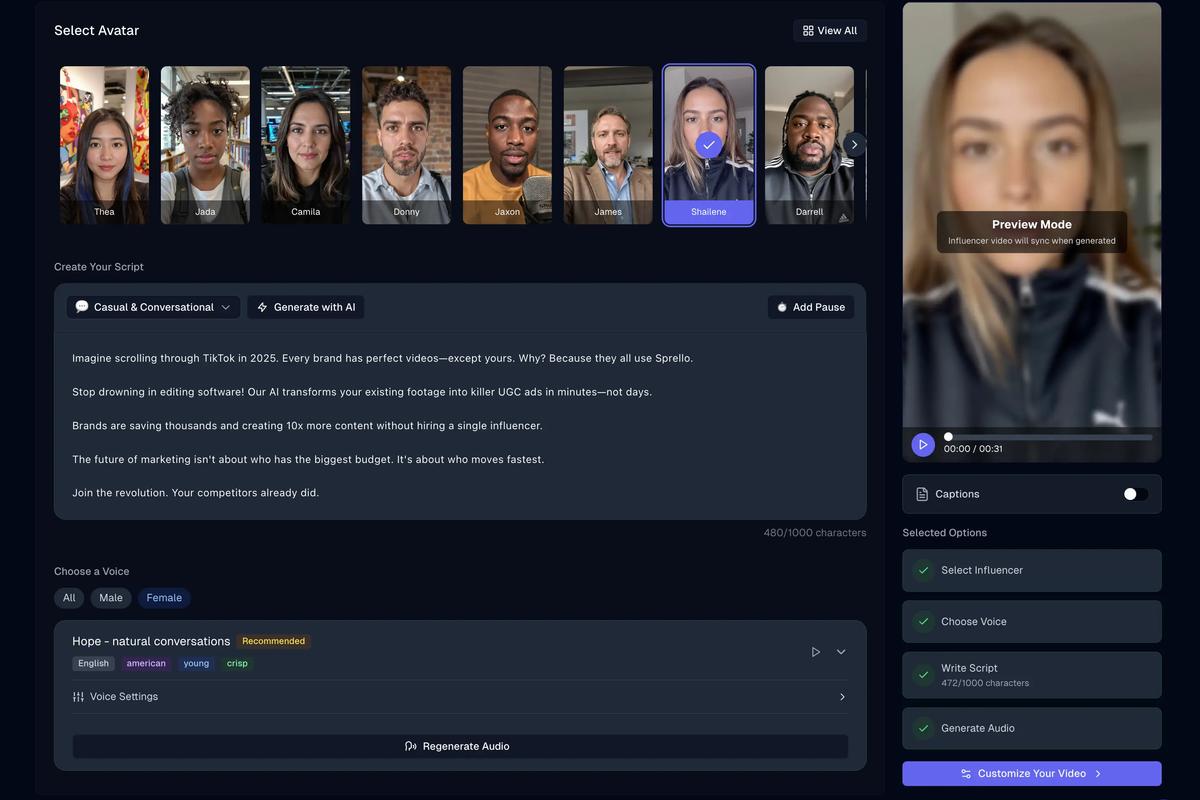1200x800 pixels.
Task: Choose the James avatar
Action: tap(608, 145)
